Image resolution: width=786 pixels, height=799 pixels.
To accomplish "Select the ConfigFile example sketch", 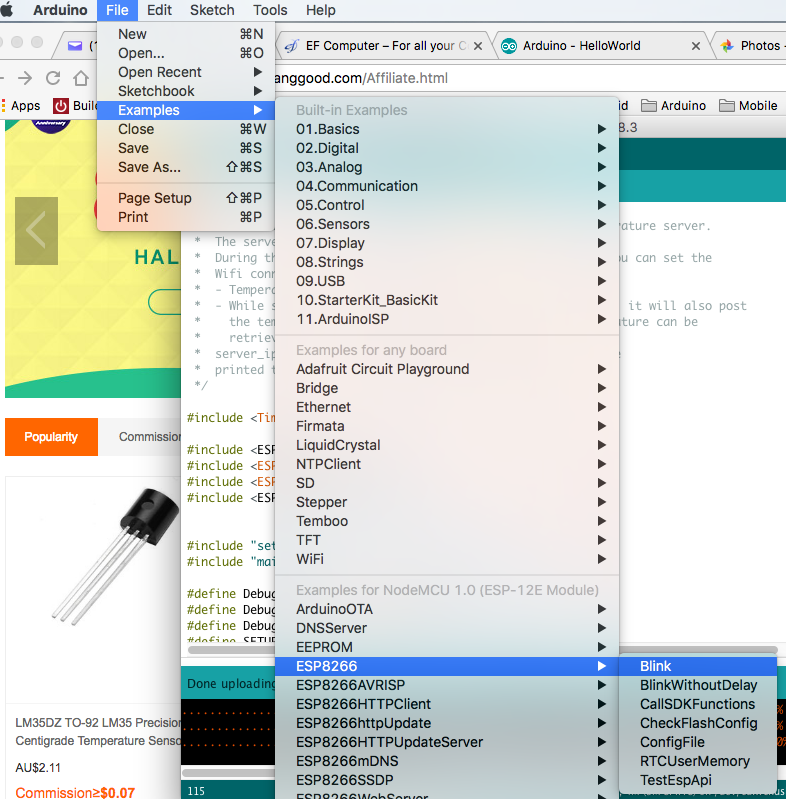I will click(x=698, y=742).
